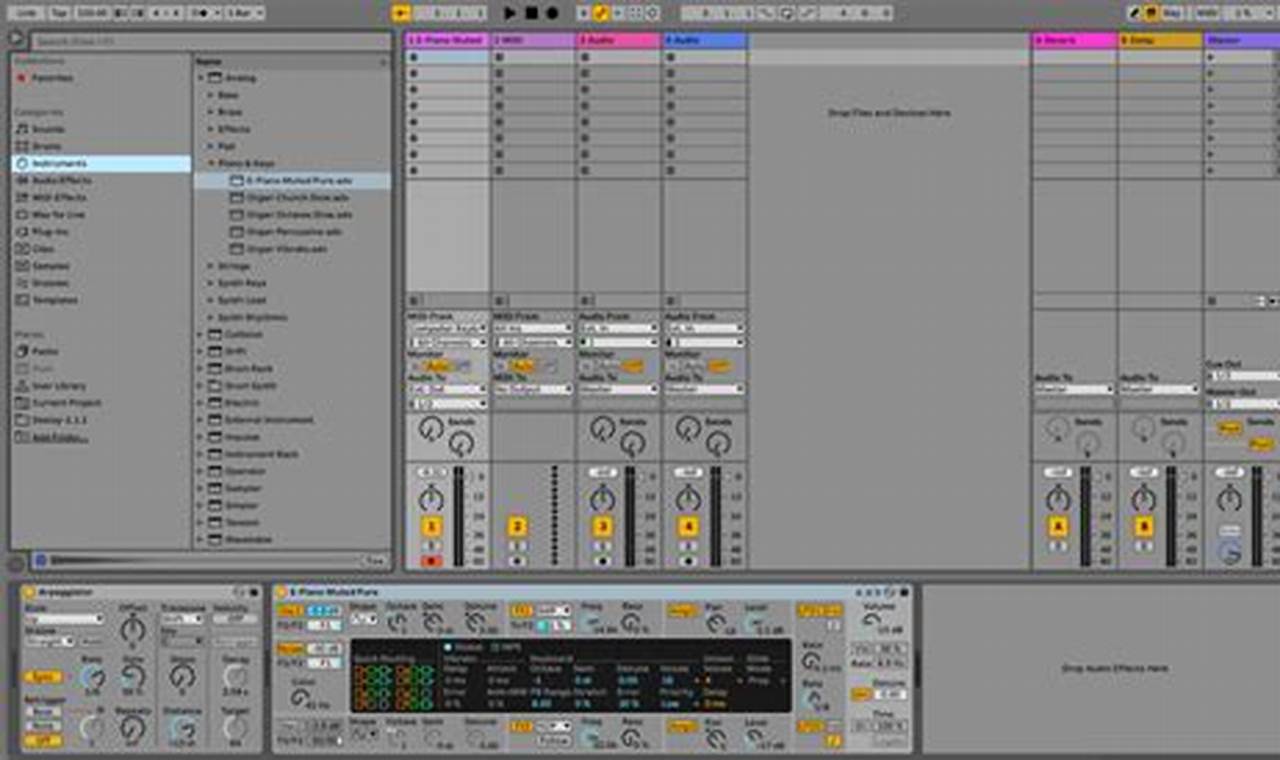Toggle track 1 activator button

click(x=431, y=527)
